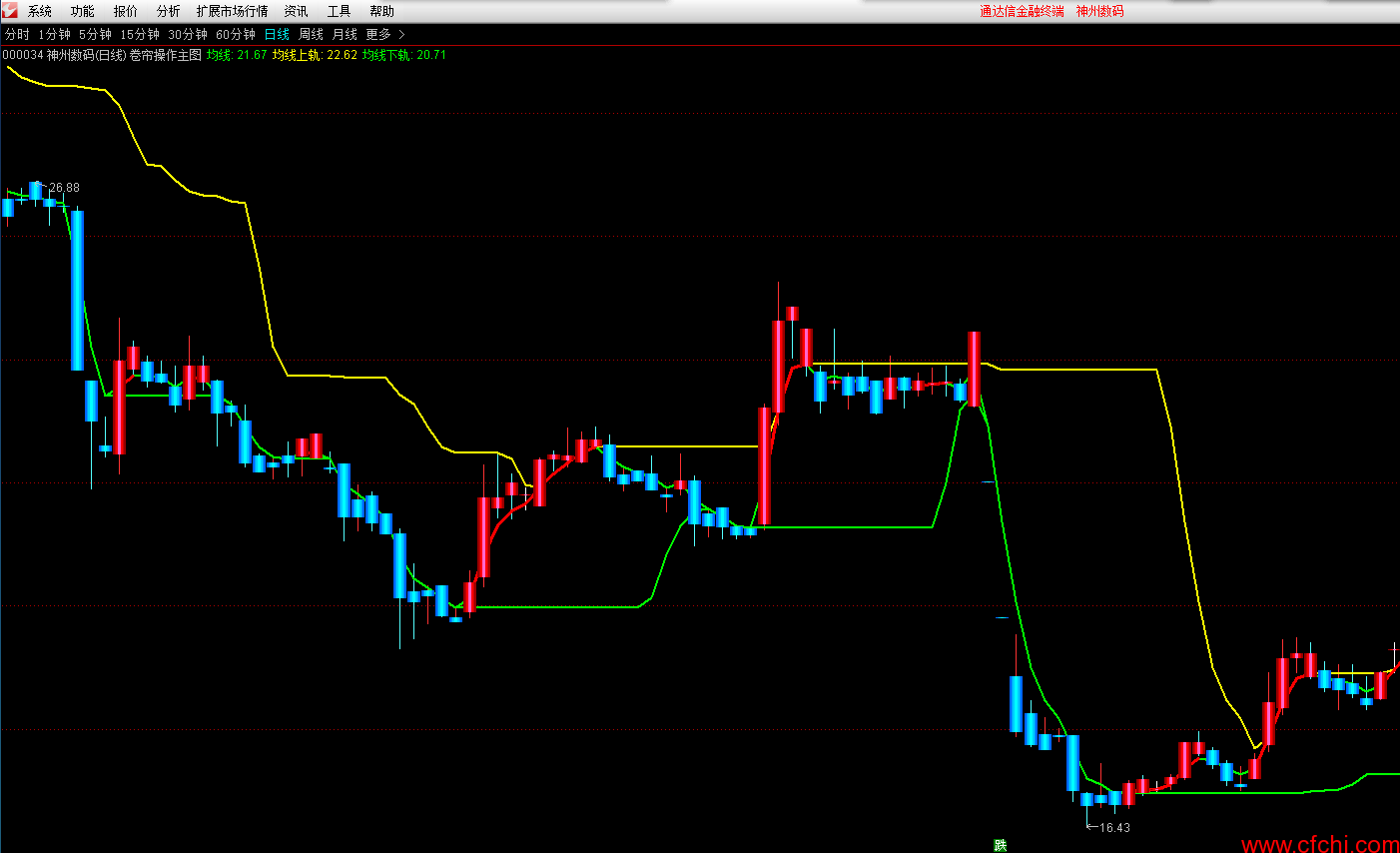Switch chart to 分时 view
The image size is (1400, 853).
click(17, 34)
